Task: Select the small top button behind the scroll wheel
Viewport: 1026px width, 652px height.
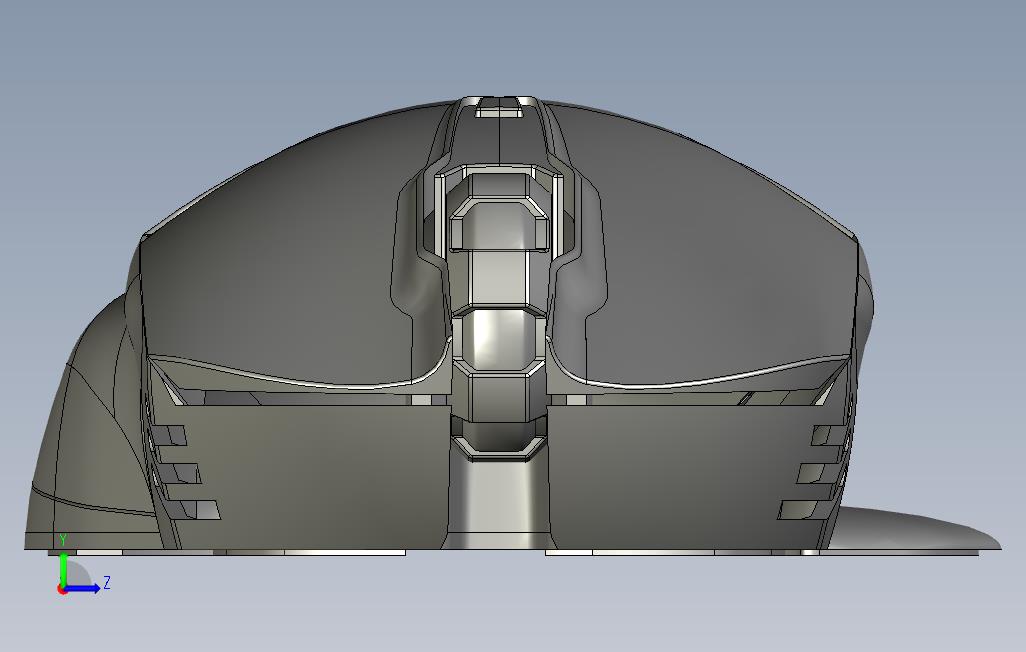Action: click(x=499, y=107)
